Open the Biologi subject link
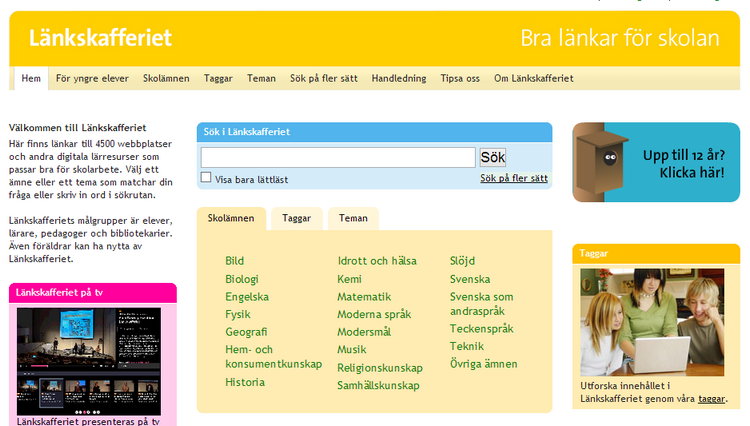 pyautogui.click(x=242, y=279)
